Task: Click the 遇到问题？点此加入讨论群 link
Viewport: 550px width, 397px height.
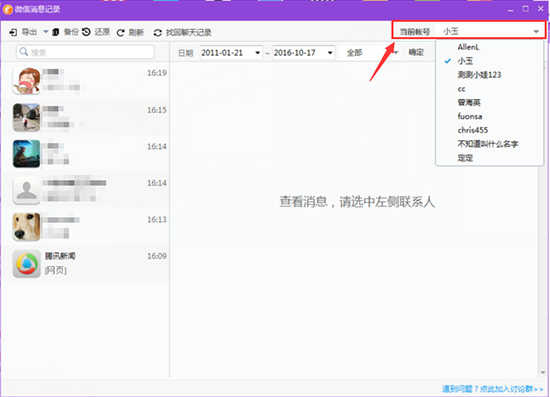Action: pyautogui.click(x=492, y=389)
